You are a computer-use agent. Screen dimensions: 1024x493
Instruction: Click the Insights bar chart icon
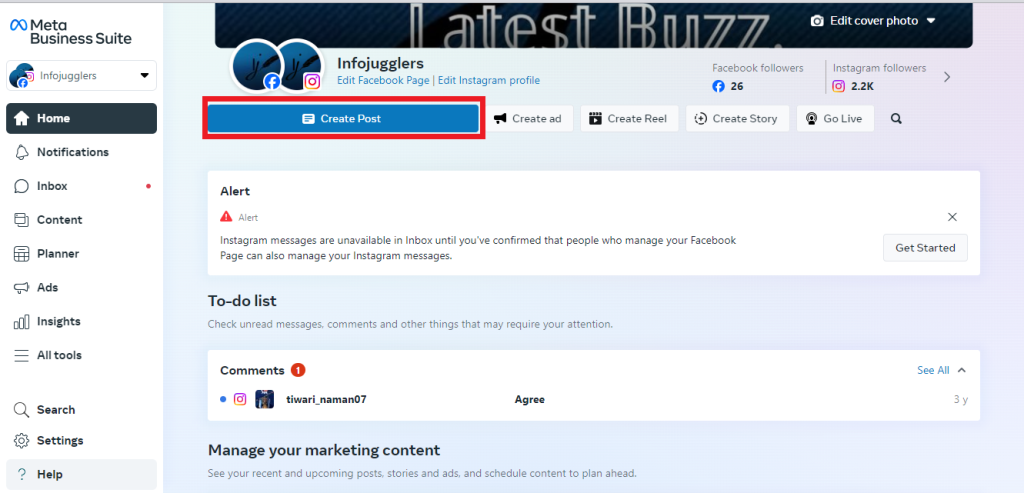[22, 321]
